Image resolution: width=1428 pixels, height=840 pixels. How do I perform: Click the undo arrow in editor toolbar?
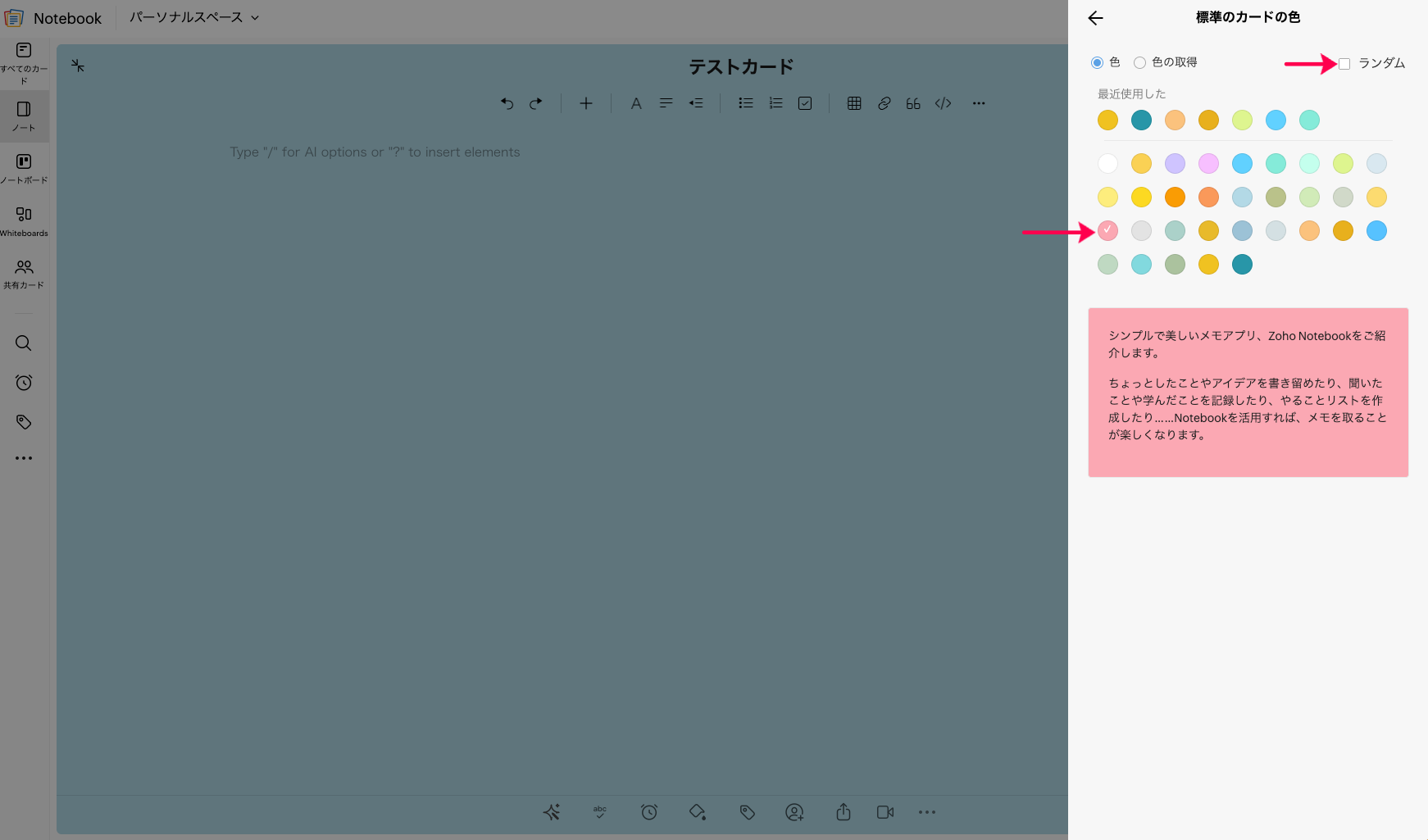coord(507,103)
